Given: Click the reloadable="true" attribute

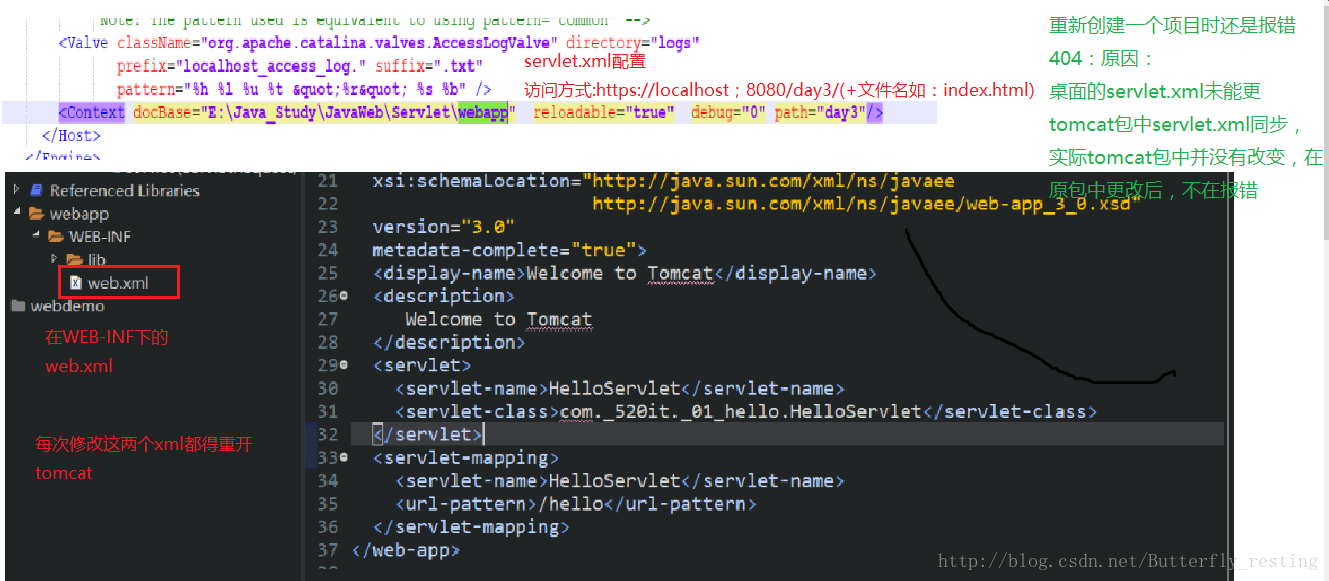Looking at the screenshot, I should point(604,113).
